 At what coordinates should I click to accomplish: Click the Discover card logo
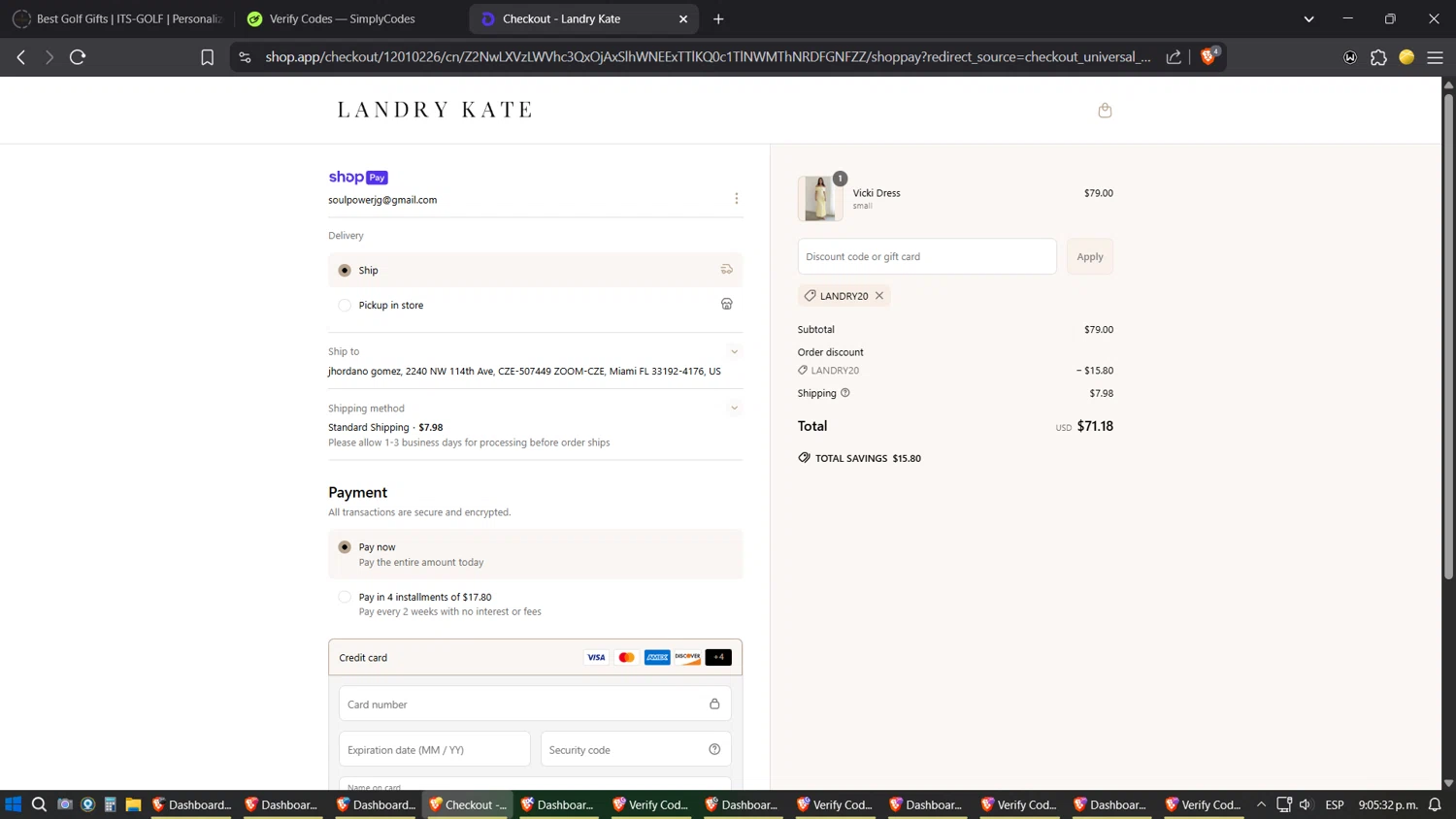pos(688,657)
